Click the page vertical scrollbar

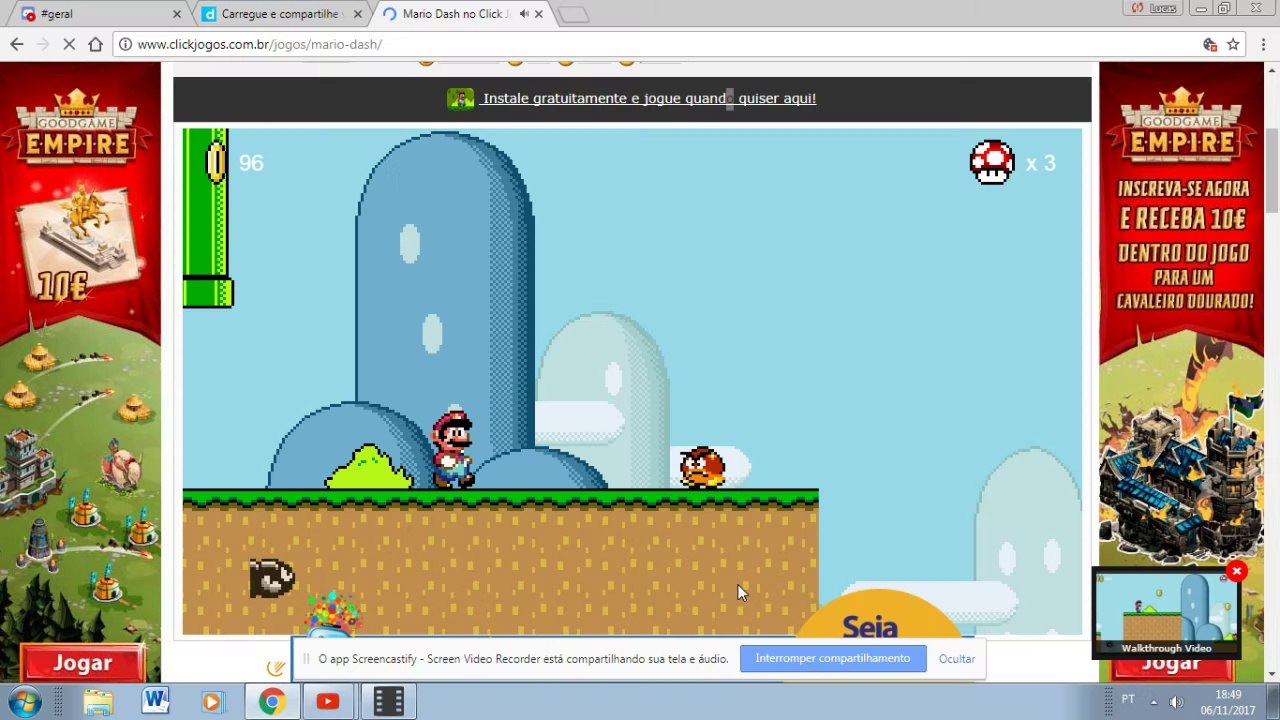click(1272, 170)
